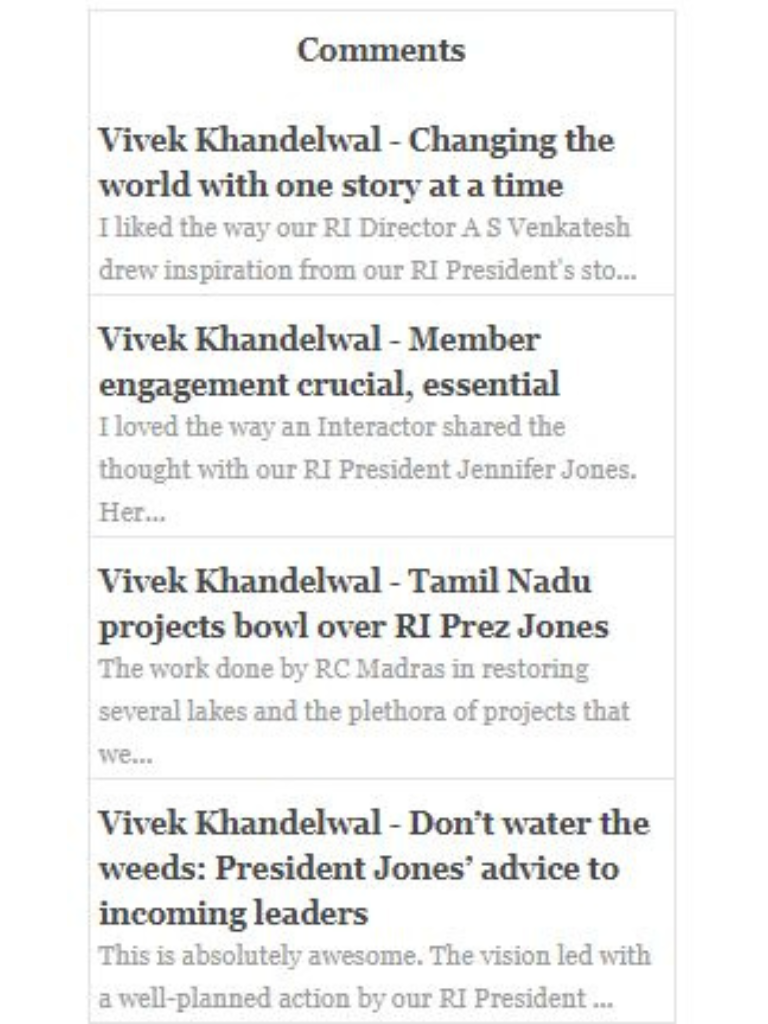
Task: Click the Comments heading
Action: click(382, 50)
